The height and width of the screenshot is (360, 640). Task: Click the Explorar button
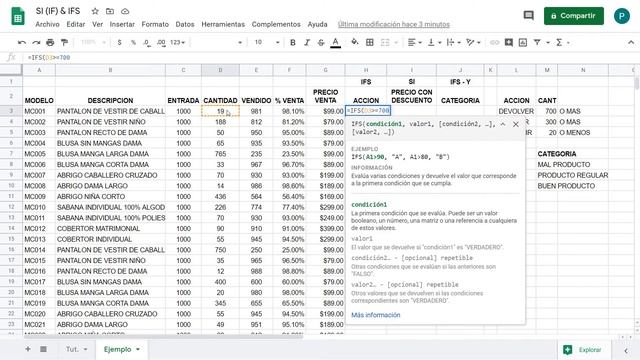tap(584, 350)
